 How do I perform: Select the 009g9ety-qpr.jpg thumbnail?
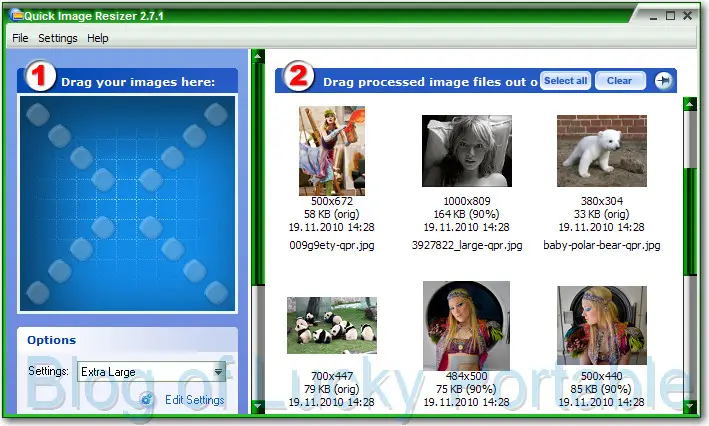click(x=332, y=151)
